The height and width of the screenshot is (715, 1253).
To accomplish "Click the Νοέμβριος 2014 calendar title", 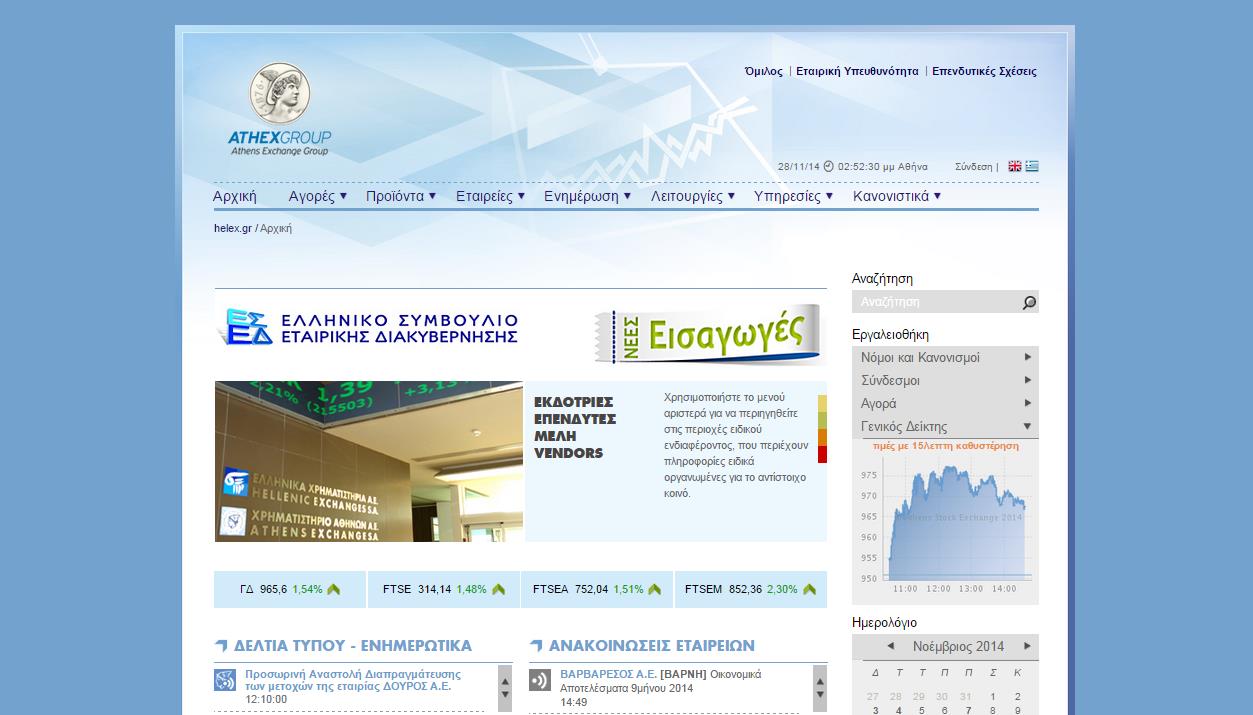I will [958, 646].
